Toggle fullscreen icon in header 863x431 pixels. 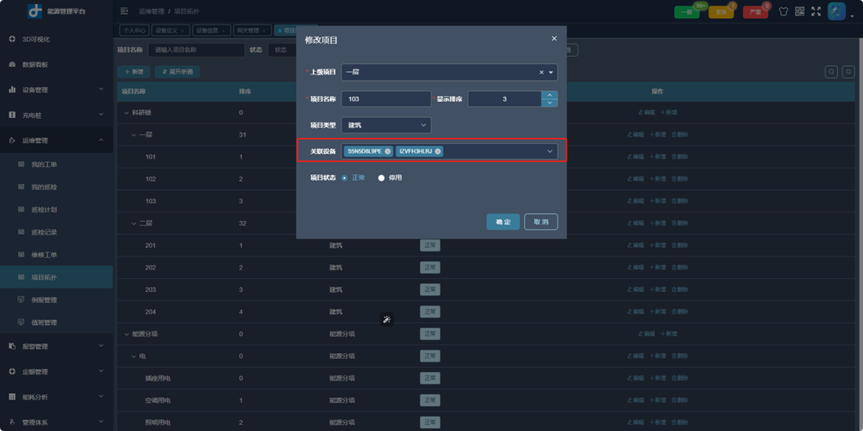(x=816, y=11)
